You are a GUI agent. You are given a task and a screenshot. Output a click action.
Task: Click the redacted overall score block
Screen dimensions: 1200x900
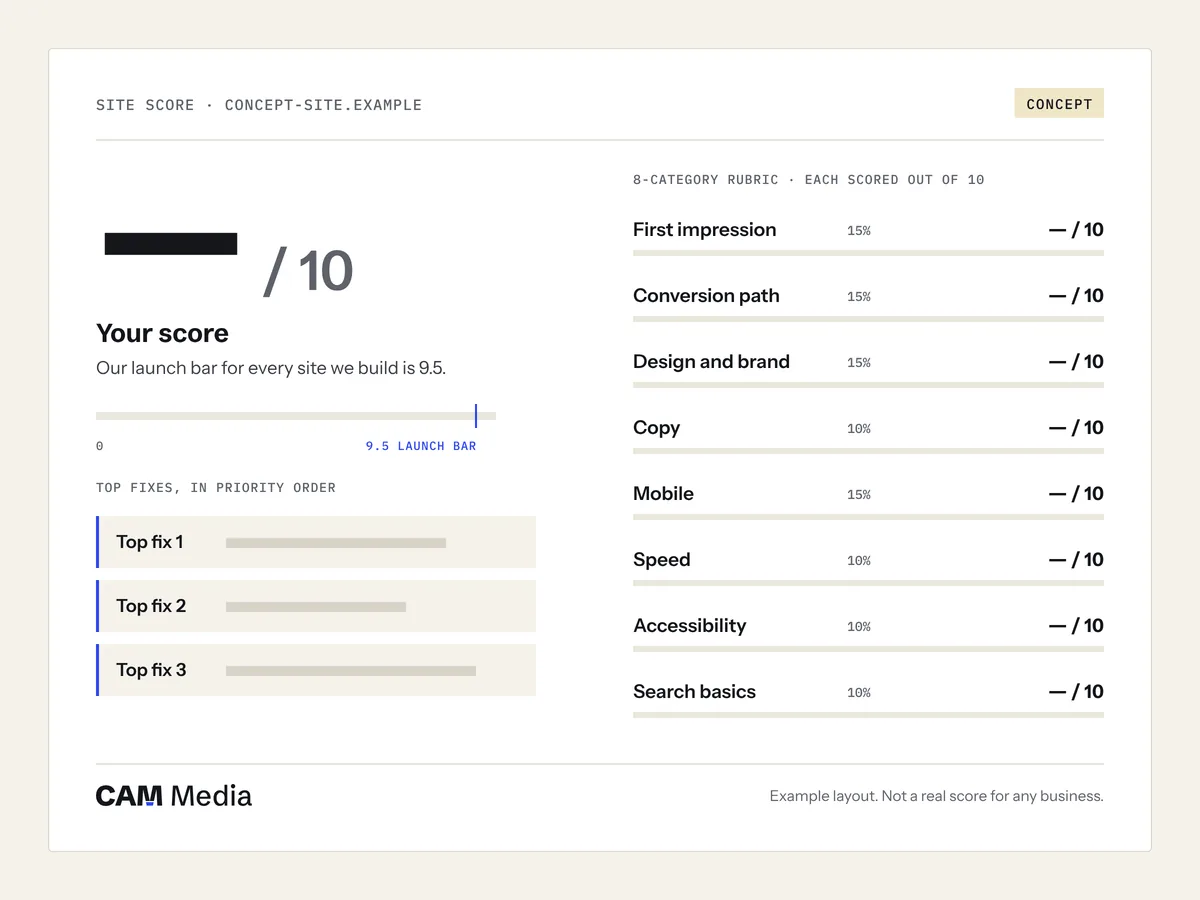pos(171,244)
